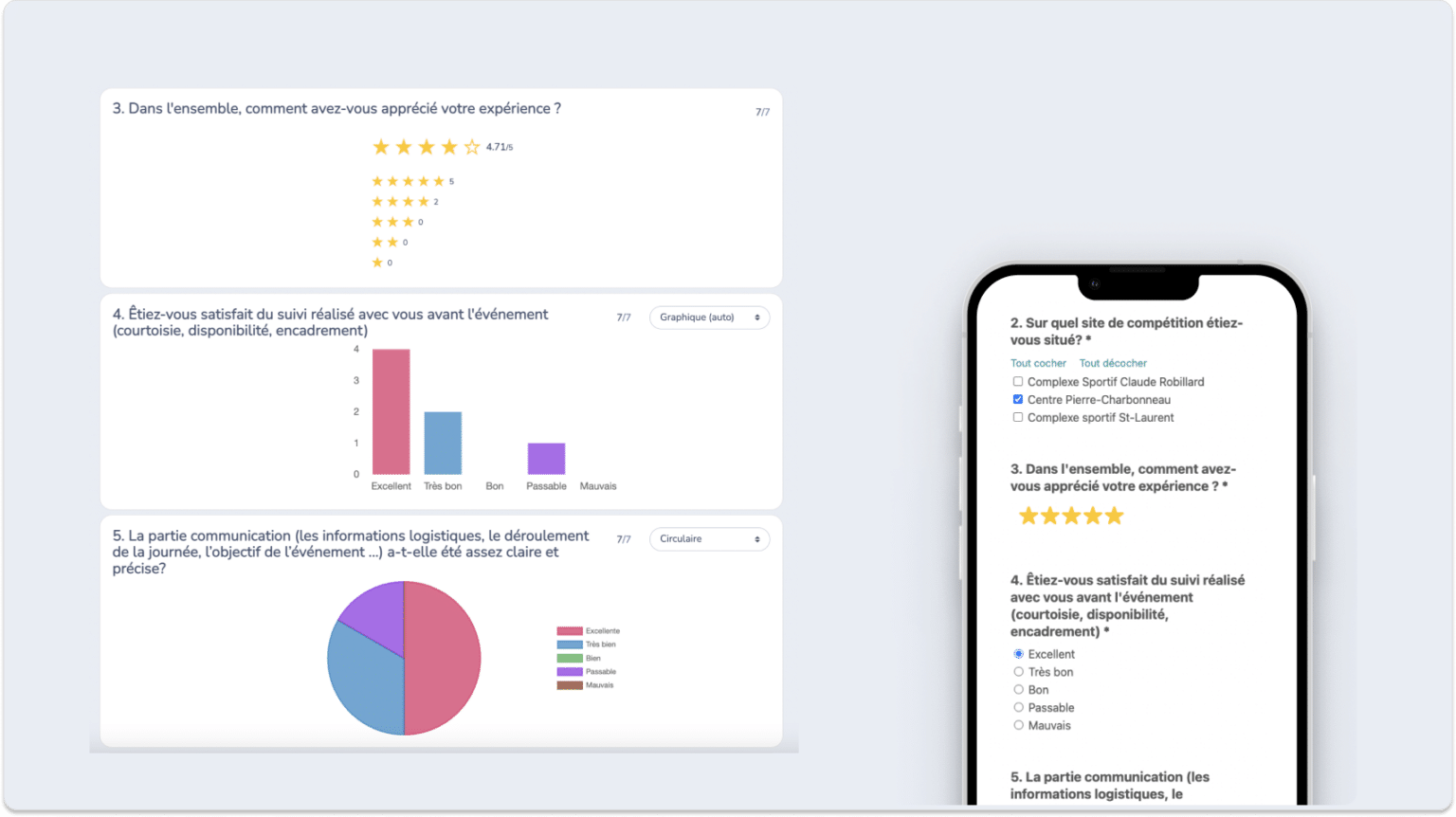
Task: Click the Passable legend swatch beside pie chart
Action: point(570,672)
